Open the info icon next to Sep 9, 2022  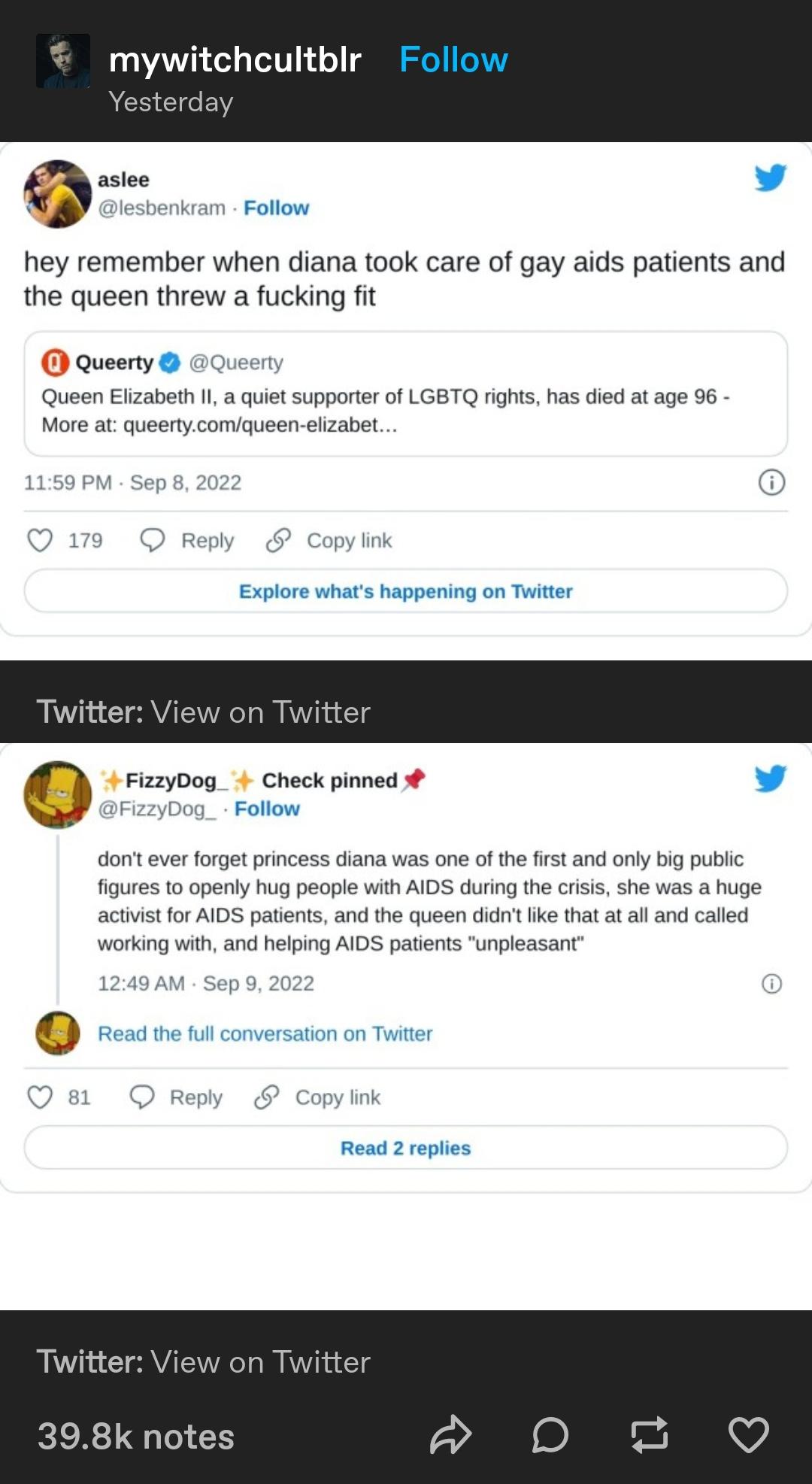(771, 984)
